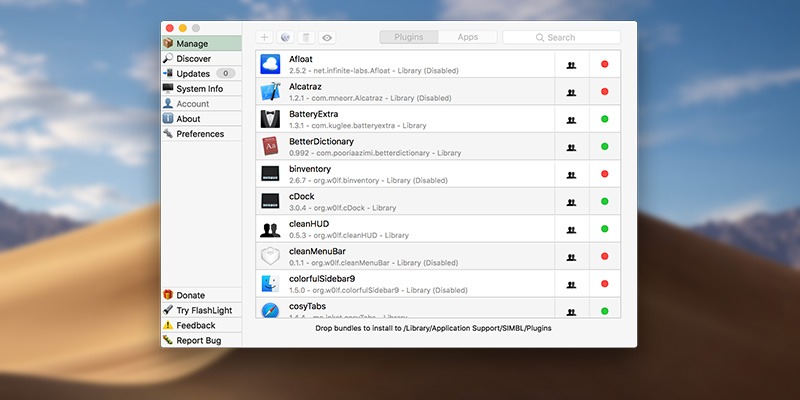Click the Donate button
The image size is (800, 400).
(190, 295)
